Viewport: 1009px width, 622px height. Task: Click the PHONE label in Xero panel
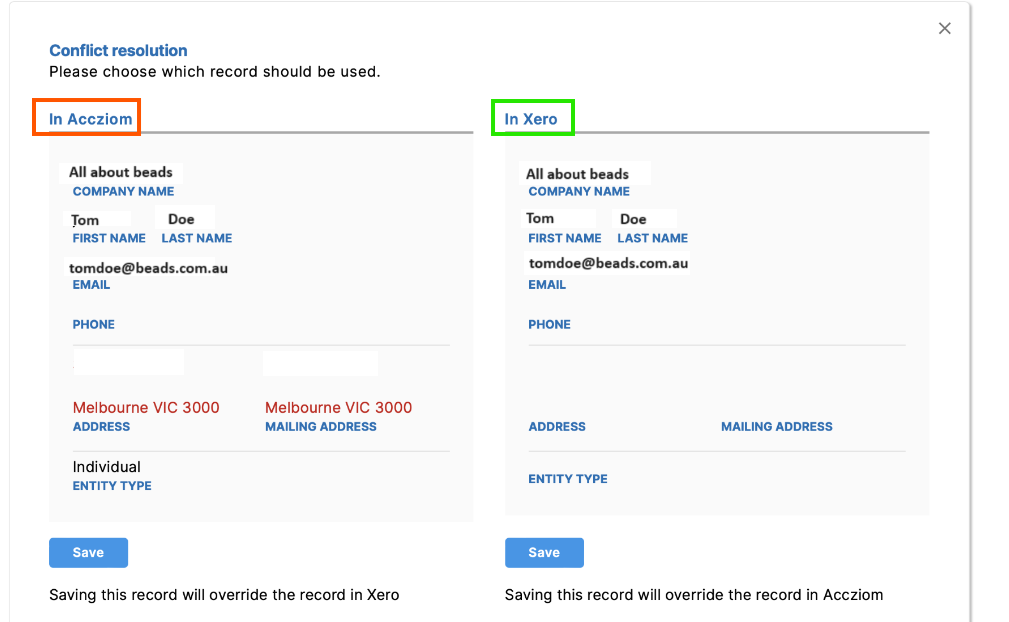click(550, 324)
